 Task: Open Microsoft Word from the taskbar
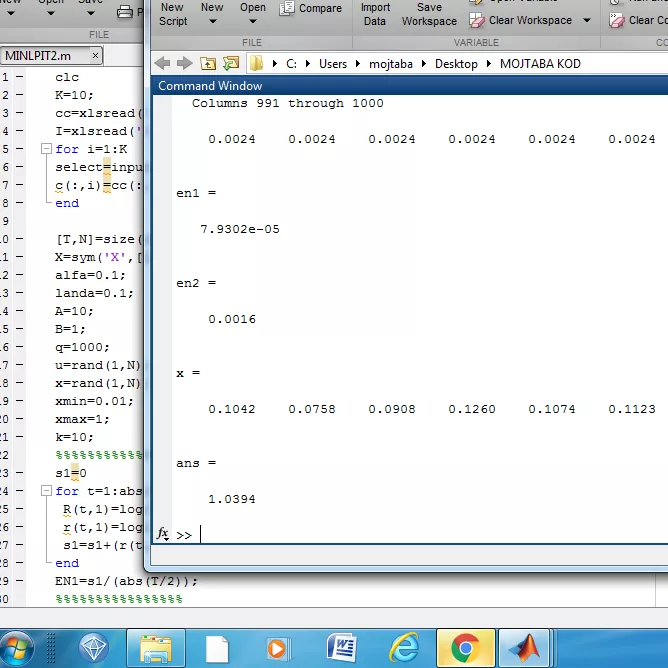coord(341,648)
